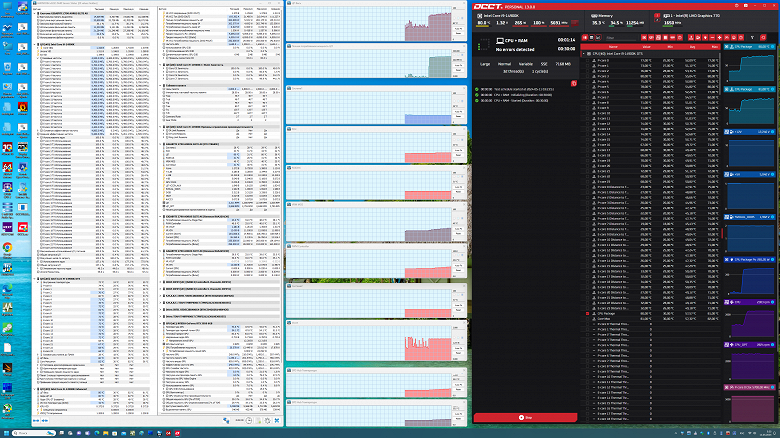This screenshot has width=780, height=438.
Task: Switch OCCT monitoring to graph view icon
Action: pos(598,38)
